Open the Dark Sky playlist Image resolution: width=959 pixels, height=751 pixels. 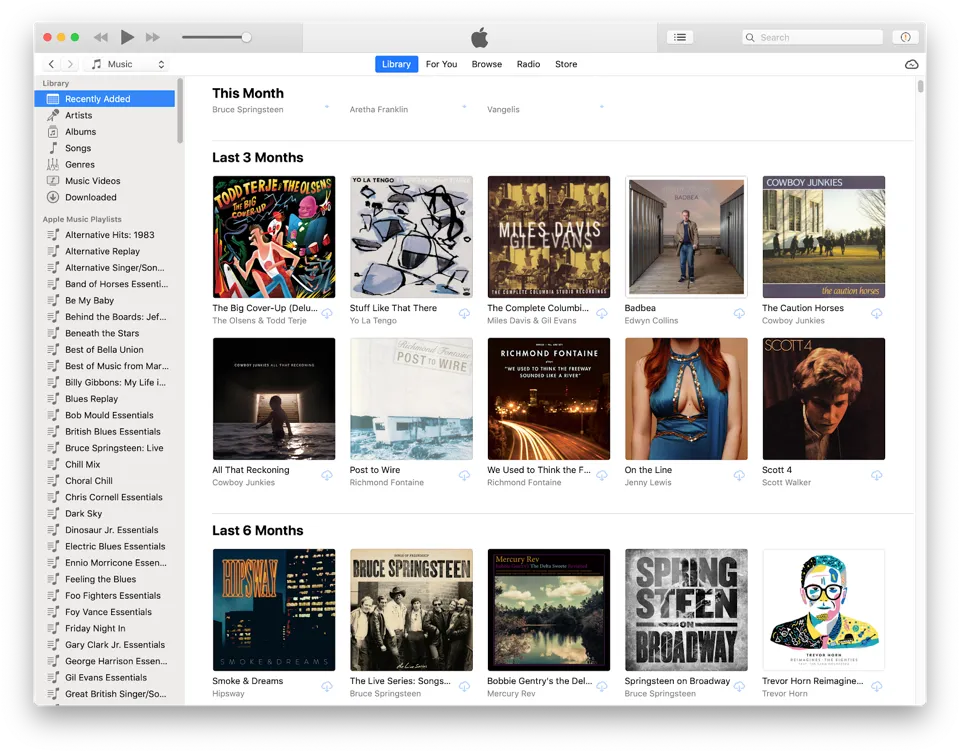[x=105, y=514]
